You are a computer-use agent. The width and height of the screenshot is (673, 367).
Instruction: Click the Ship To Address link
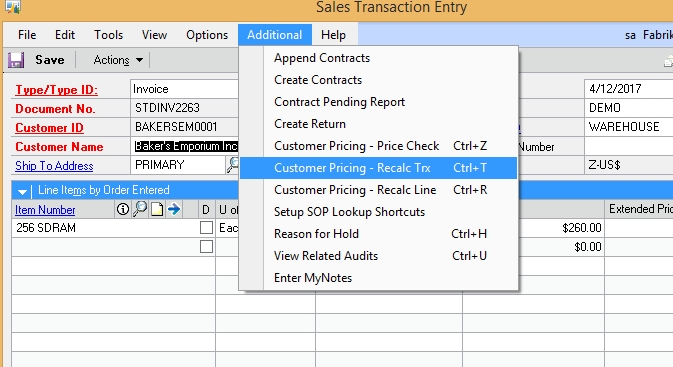[x=54, y=166]
